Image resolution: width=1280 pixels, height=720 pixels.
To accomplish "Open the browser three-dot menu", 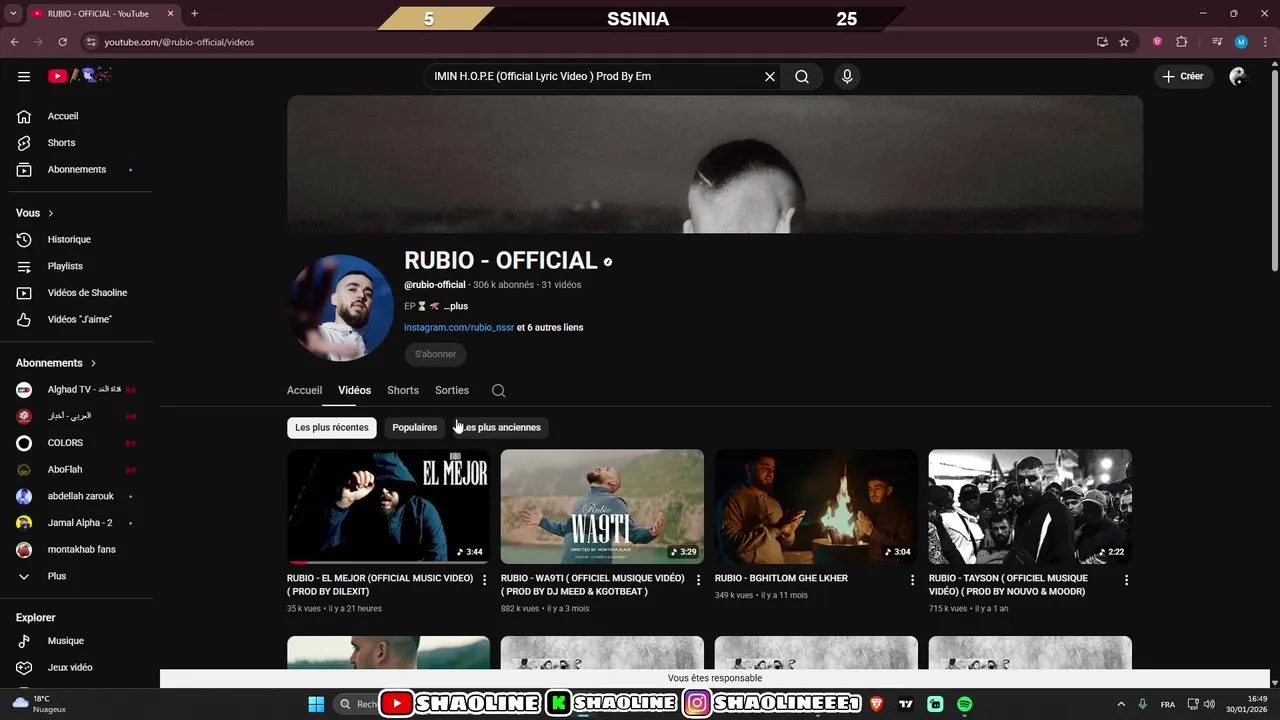I will 1265,42.
